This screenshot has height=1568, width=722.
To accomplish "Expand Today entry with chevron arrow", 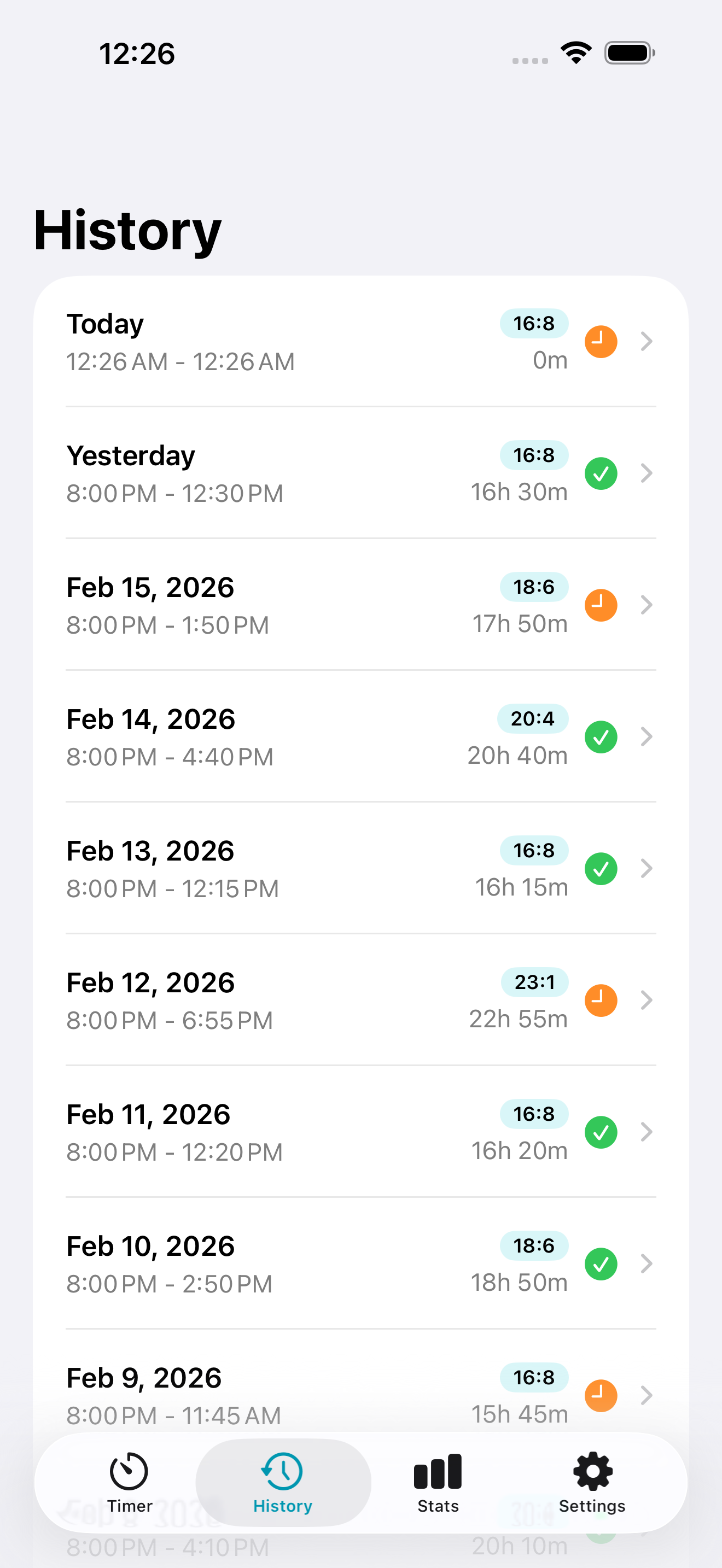I will [647, 342].
